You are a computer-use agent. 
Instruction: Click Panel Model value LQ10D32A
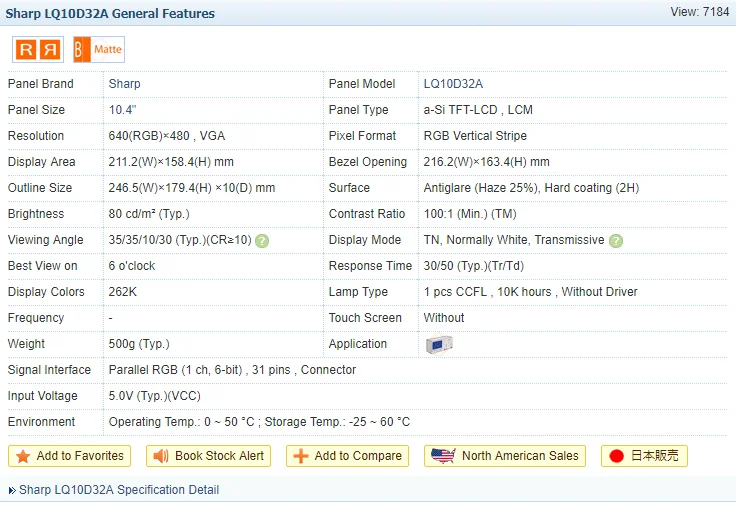[x=453, y=84]
